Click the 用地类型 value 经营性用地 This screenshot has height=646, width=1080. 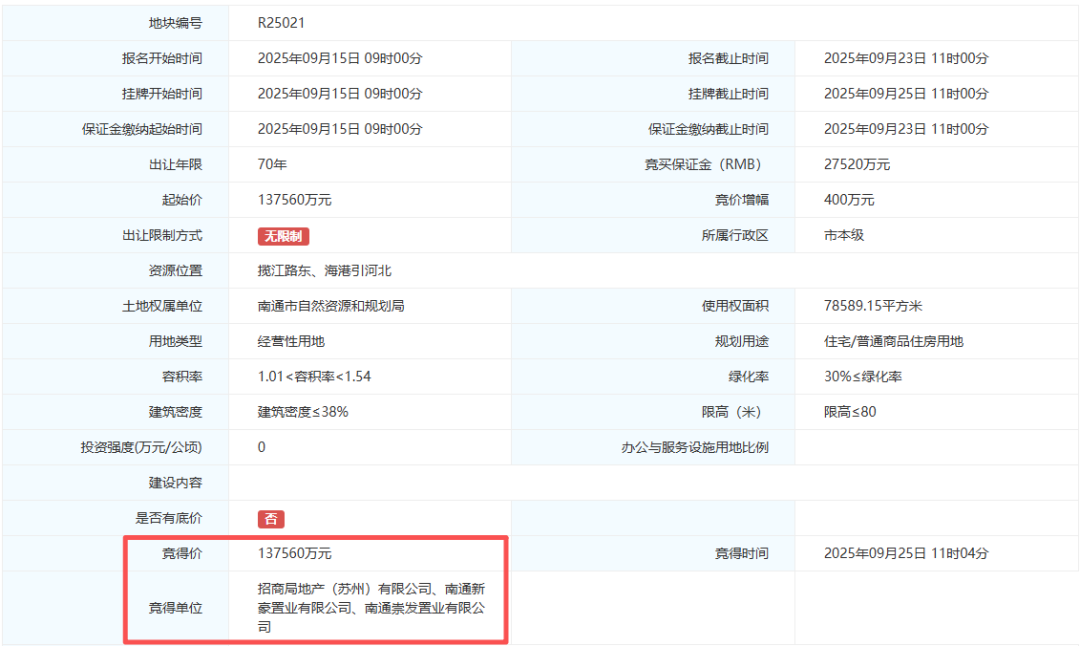291,341
